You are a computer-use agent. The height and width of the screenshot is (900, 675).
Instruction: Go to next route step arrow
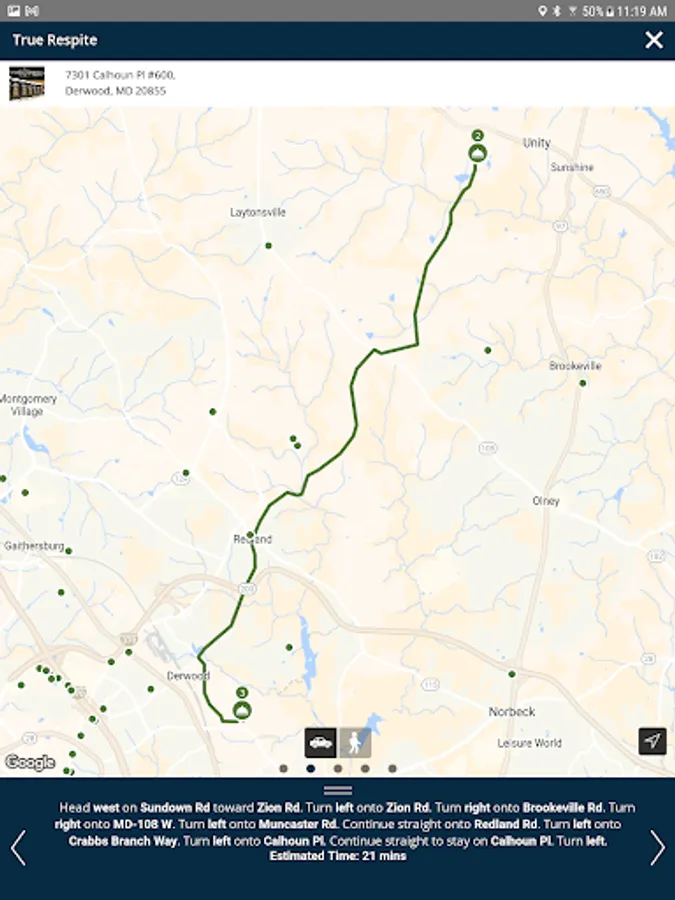pos(658,848)
